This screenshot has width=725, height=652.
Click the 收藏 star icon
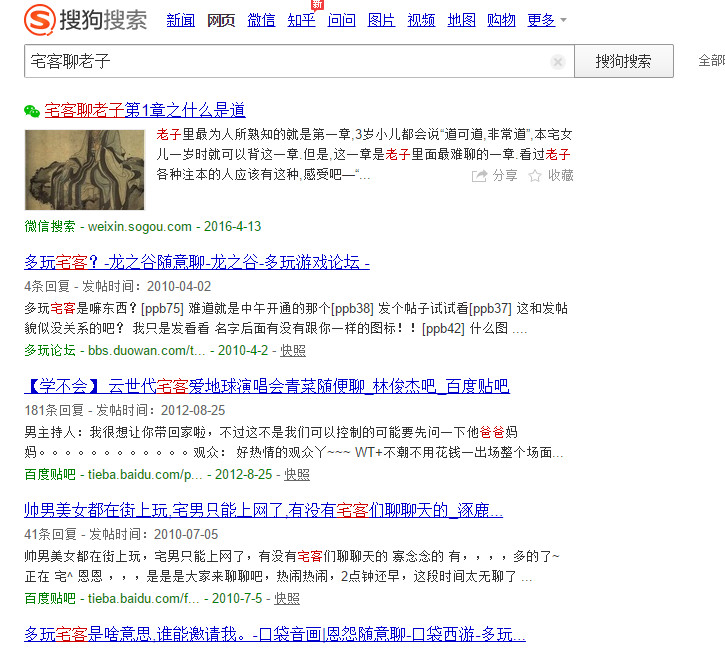tap(535, 176)
